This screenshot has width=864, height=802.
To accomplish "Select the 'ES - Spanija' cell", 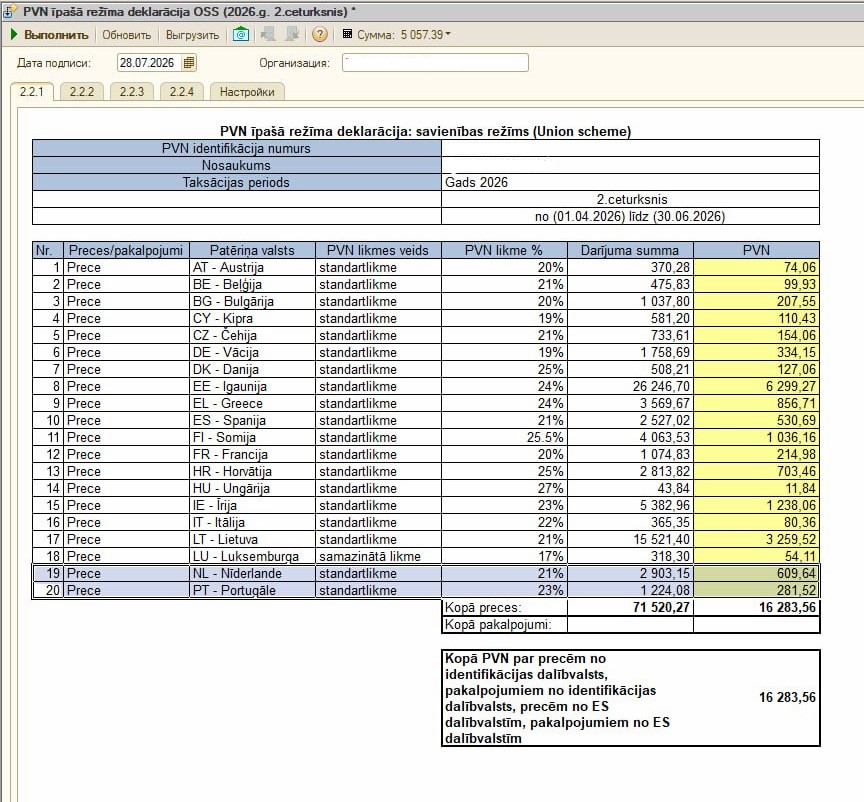I will [x=252, y=421].
